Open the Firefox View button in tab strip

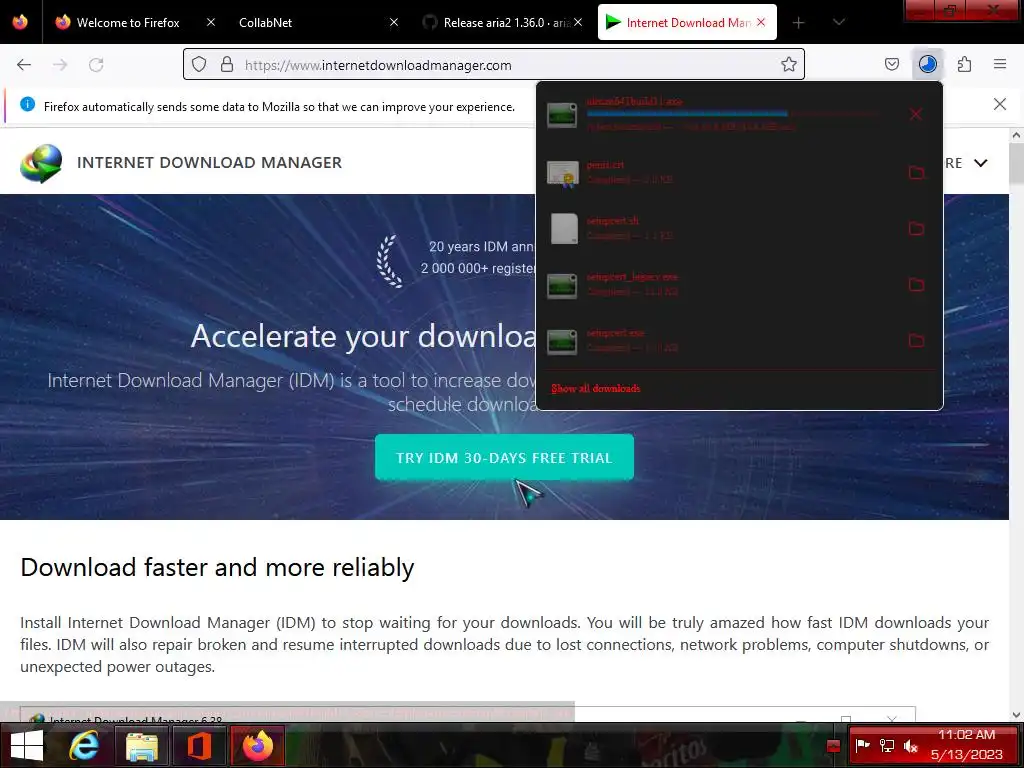(x=20, y=22)
